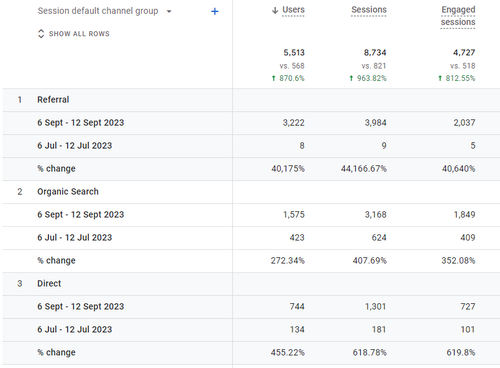Screen dimensions: 500x368
Task: Click Direct September sessions value 1,301
Action: (x=376, y=307)
